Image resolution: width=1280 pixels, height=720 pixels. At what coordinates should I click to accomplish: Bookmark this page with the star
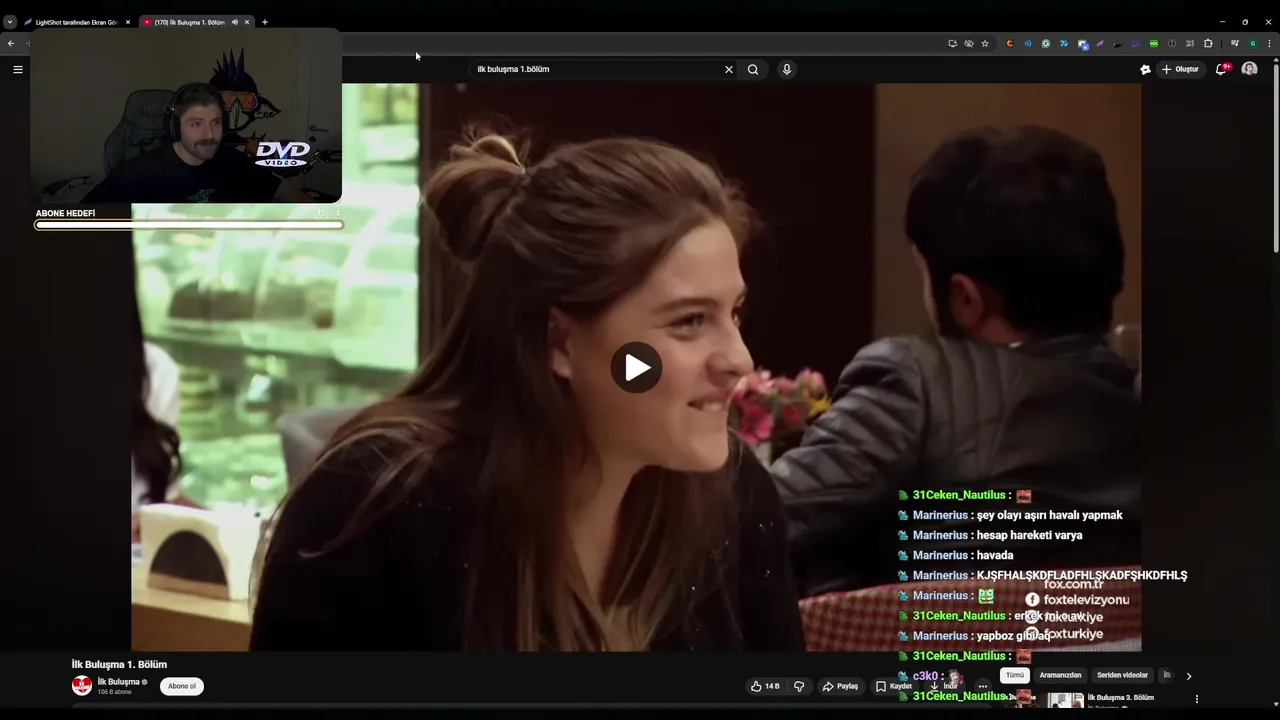coord(985,43)
